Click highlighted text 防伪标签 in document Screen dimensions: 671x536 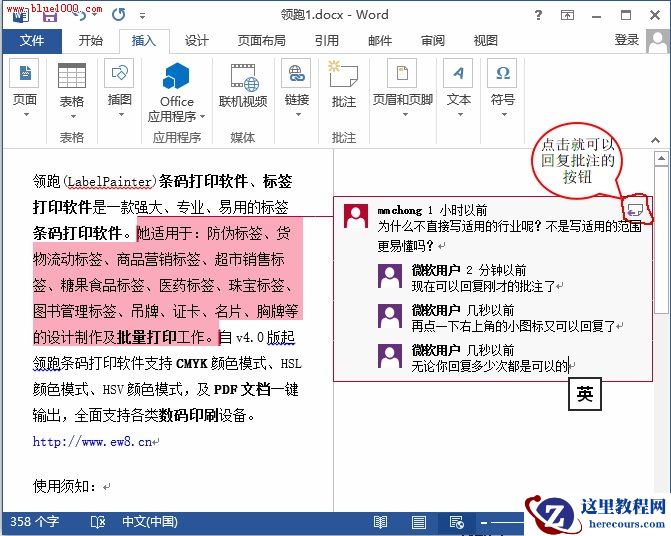click(x=235, y=234)
